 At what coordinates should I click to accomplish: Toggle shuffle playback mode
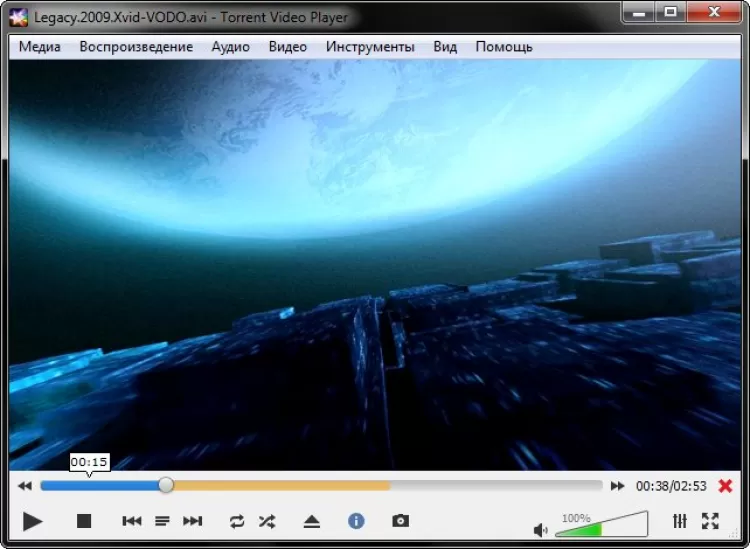(x=267, y=521)
